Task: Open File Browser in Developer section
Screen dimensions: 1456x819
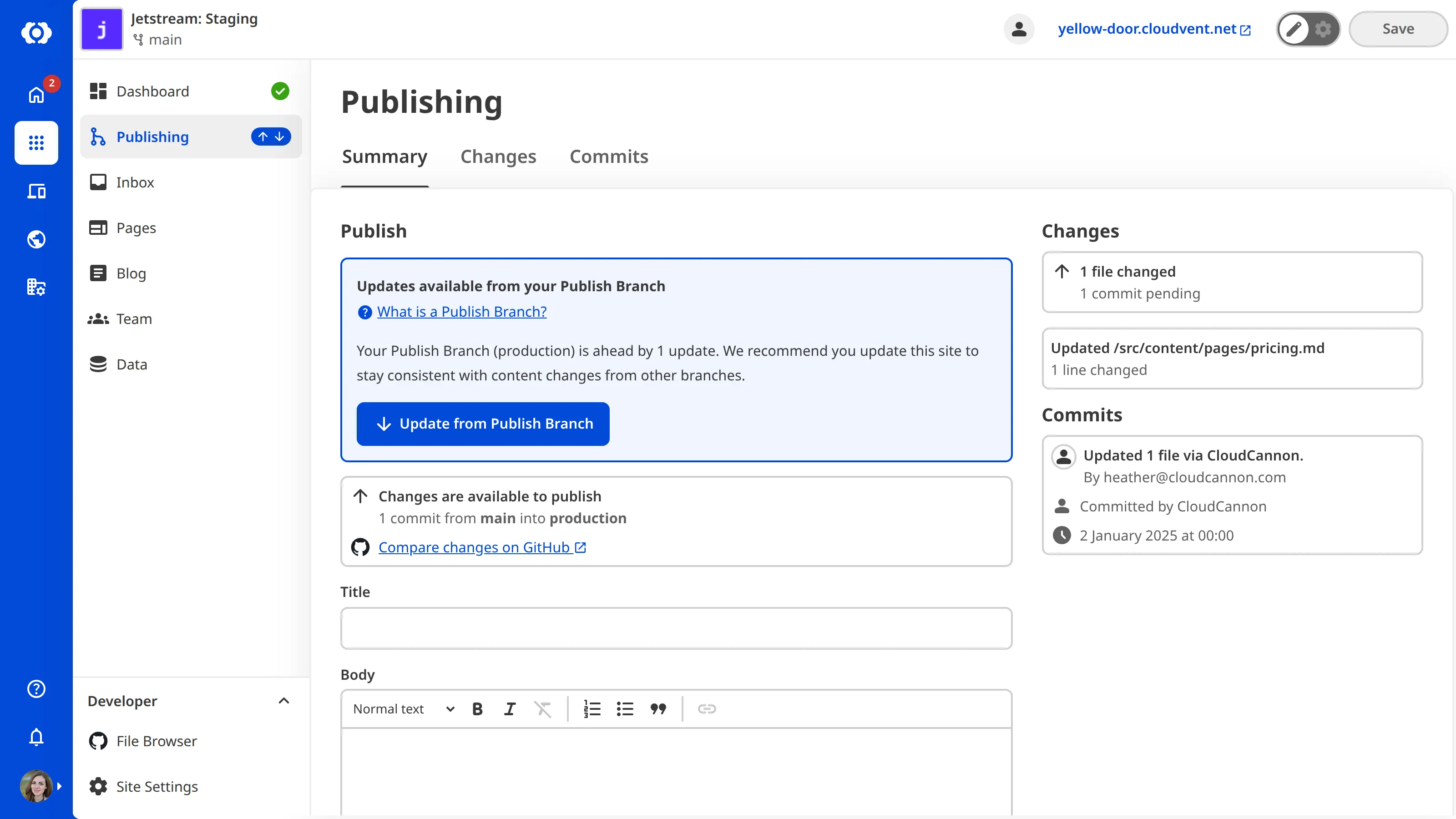Action: 191,741
